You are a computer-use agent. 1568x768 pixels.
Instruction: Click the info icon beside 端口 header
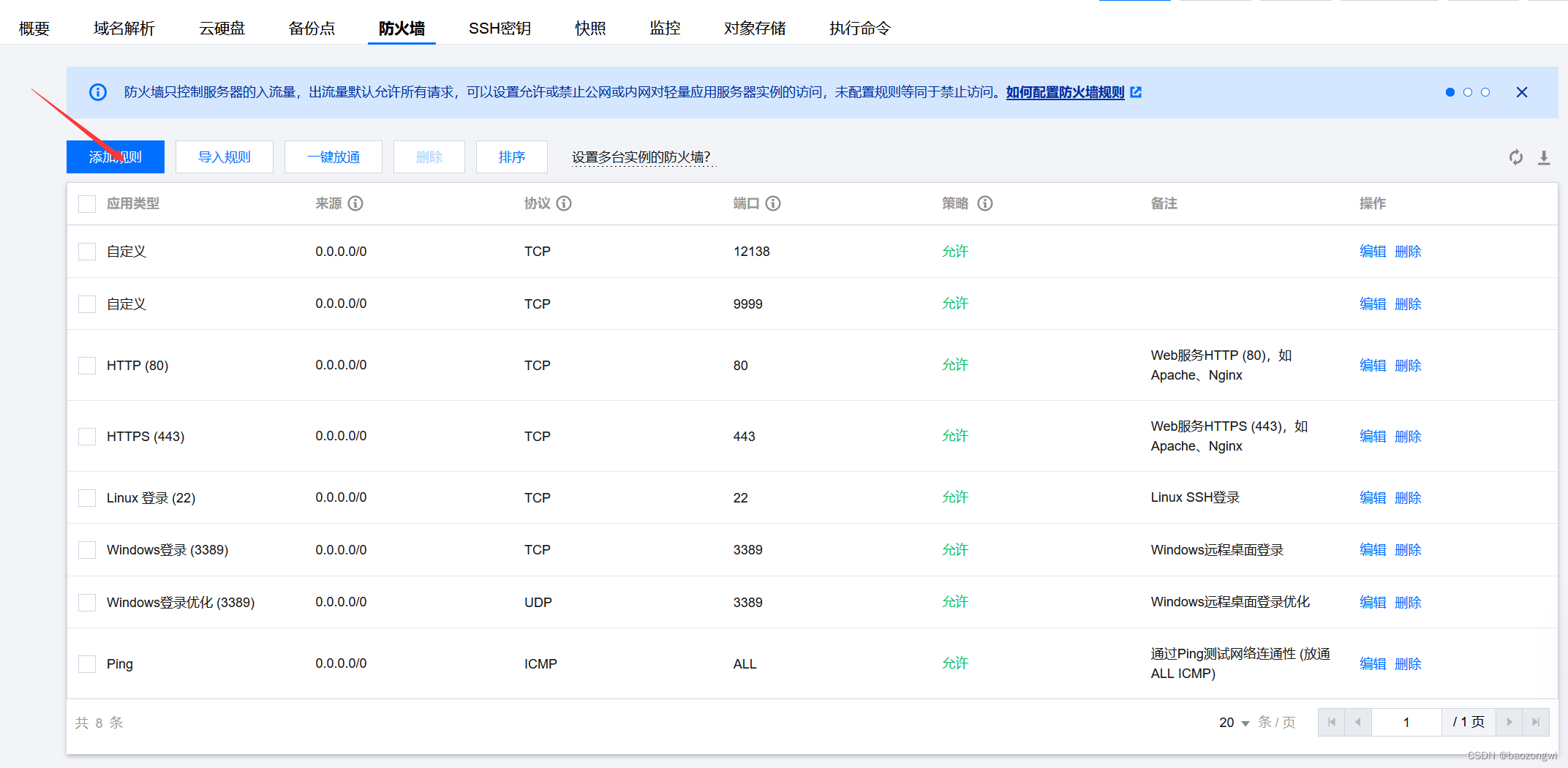click(773, 203)
